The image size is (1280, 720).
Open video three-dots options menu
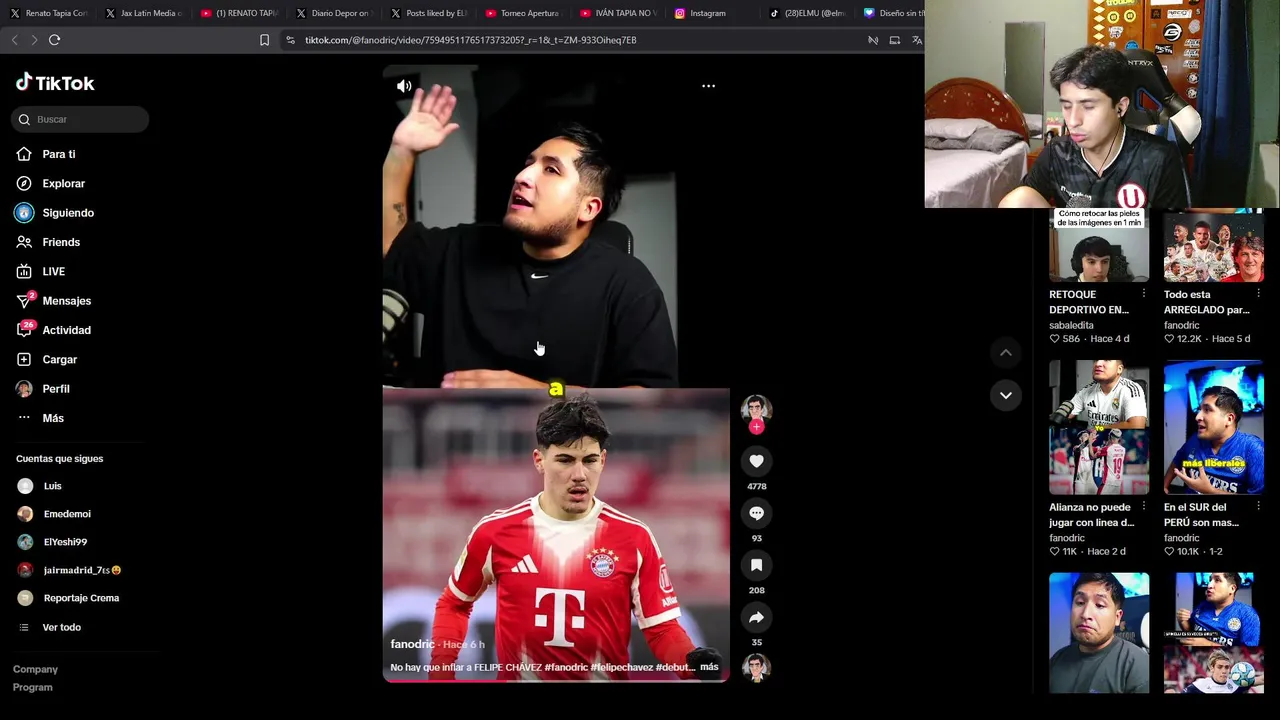tap(708, 86)
